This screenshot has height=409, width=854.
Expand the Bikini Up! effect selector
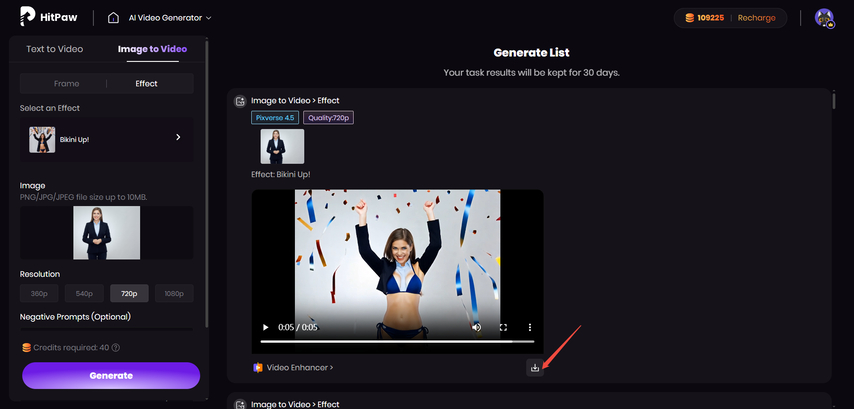[107, 139]
